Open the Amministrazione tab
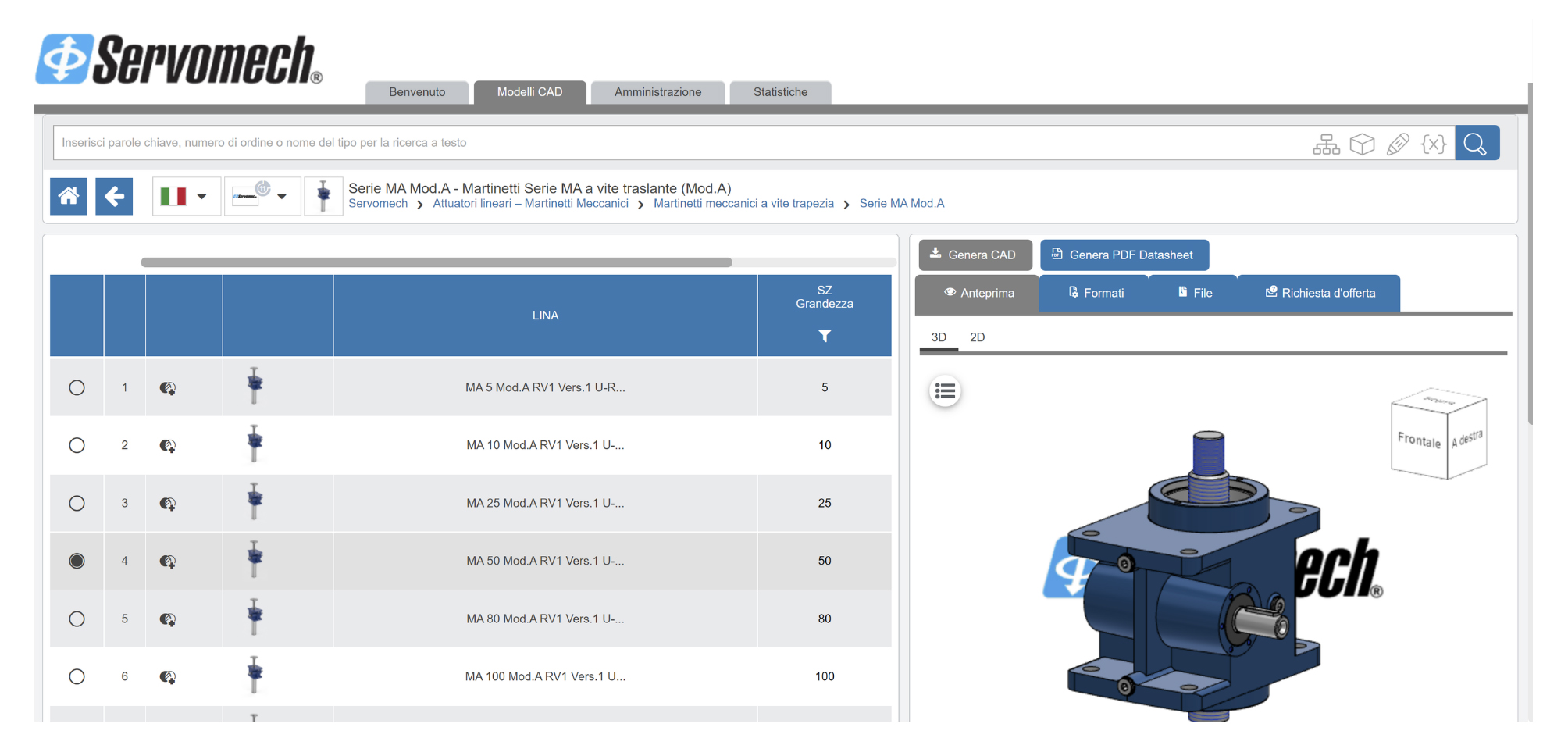 [657, 92]
